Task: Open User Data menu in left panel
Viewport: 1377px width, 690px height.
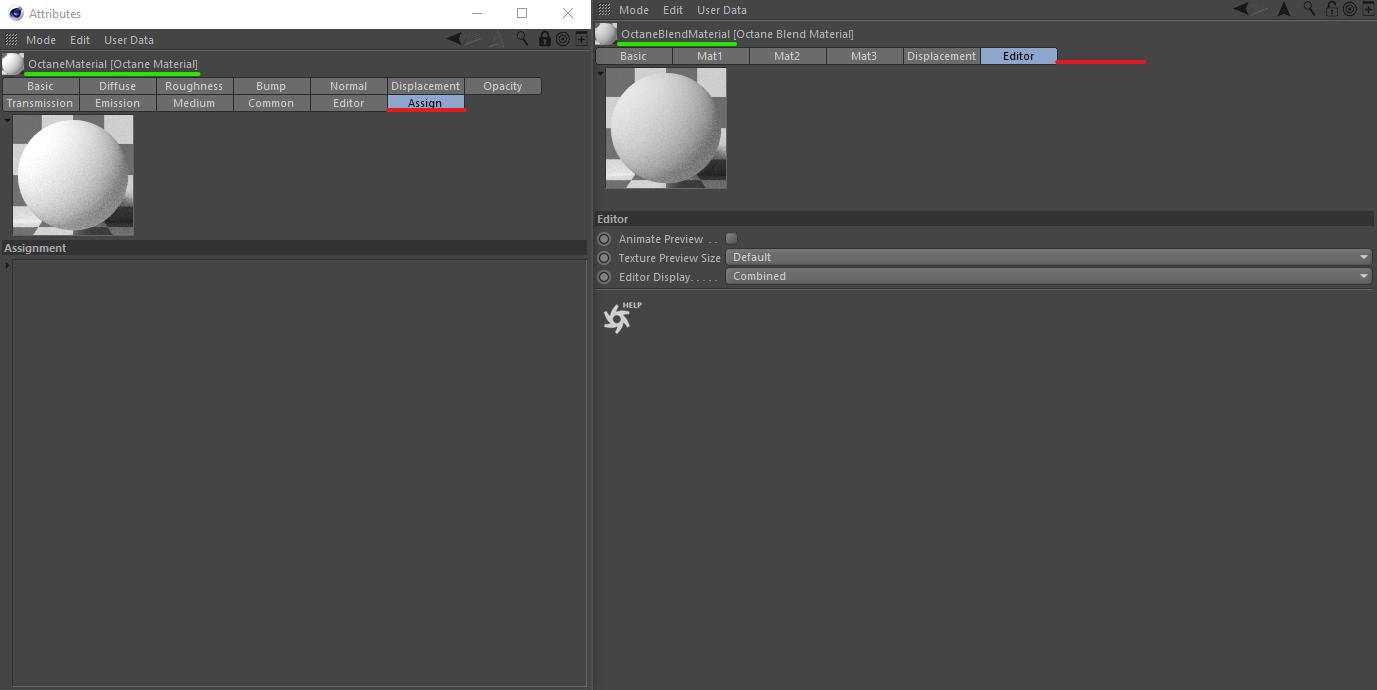Action: [x=129, y=40]
